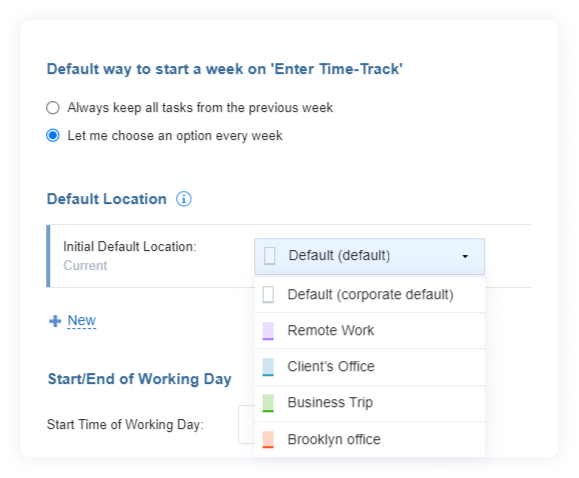Choose 'Business Trip' location option
The height and width of the screenshot is (478, 579).
coord(370,403)
